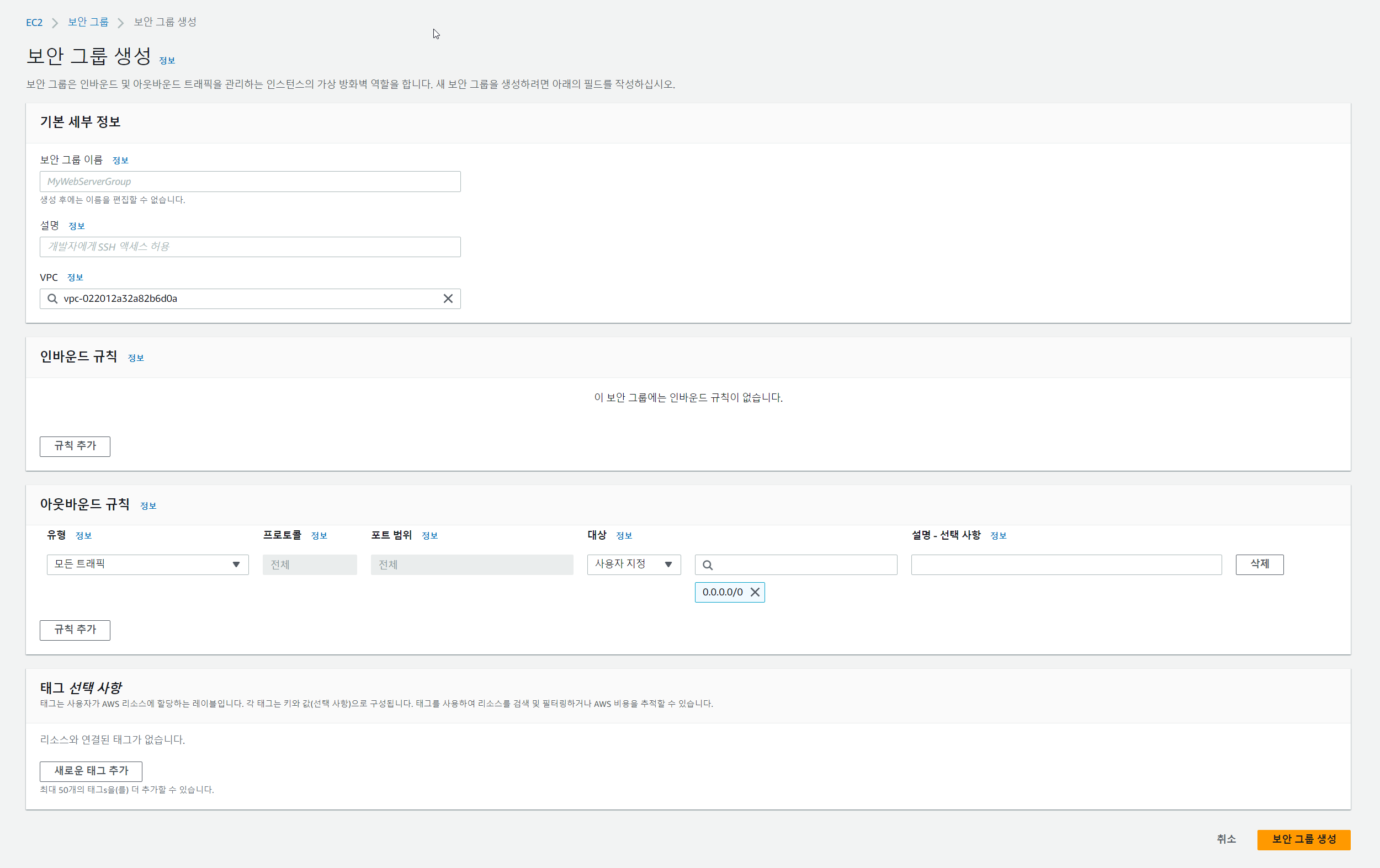Focus the outbound rule description field
This screenshot has width=1380, height=868.
click(1066, 565)
